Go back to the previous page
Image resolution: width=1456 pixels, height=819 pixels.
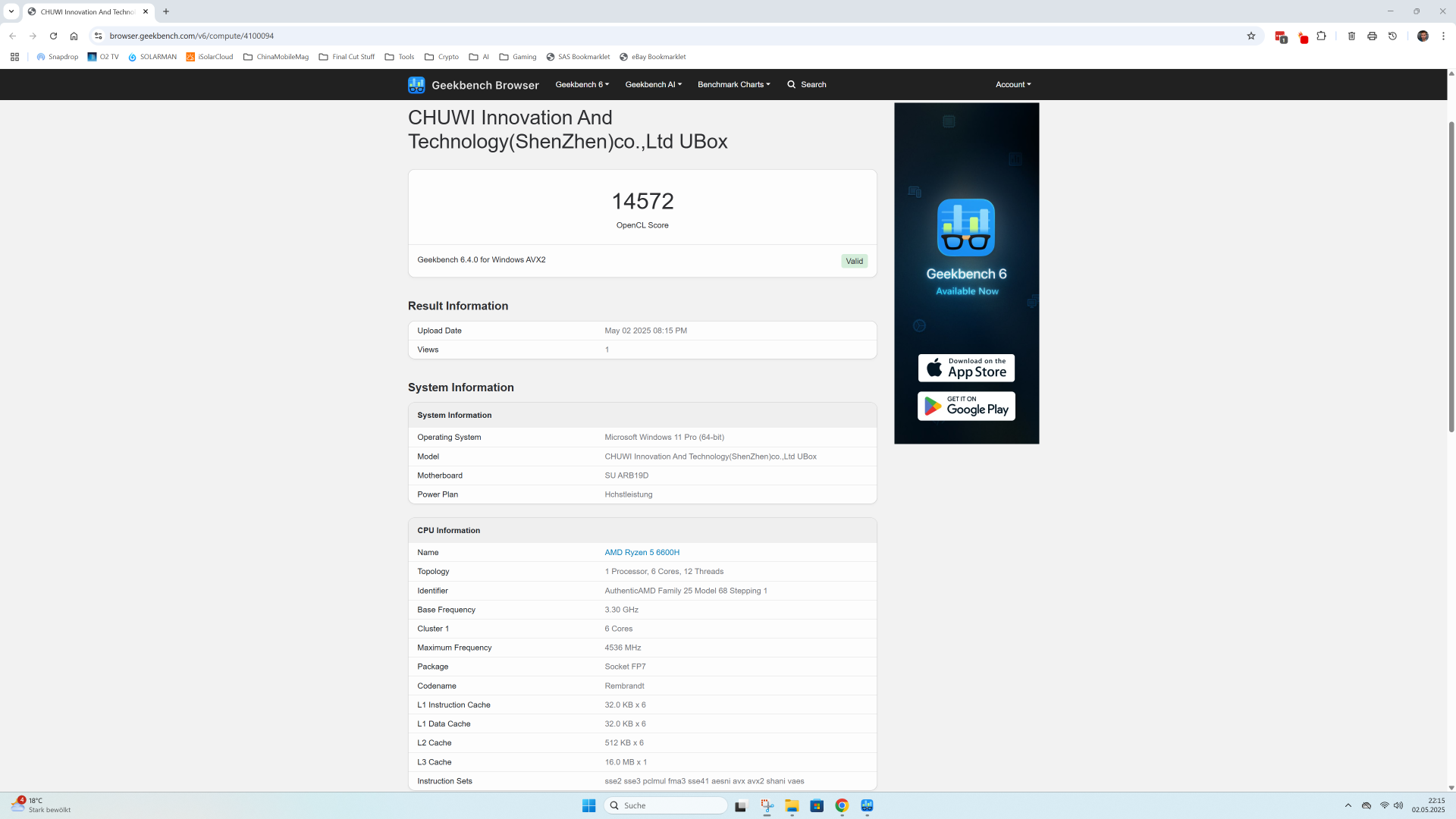12,36
